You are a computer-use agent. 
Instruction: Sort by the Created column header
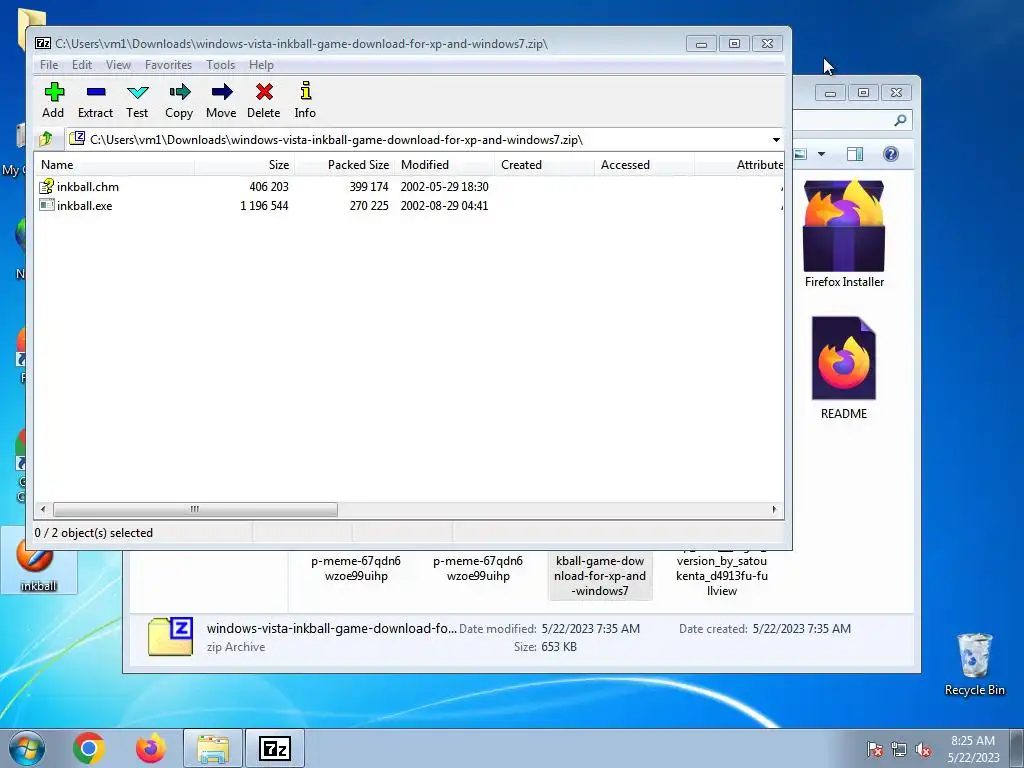click(x=544, y=165)
